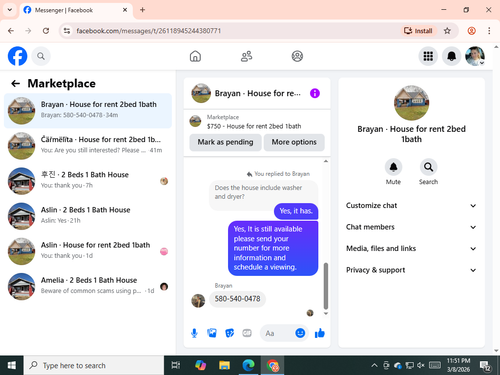Open the emoji picker smiley

[x=300, y=333]
